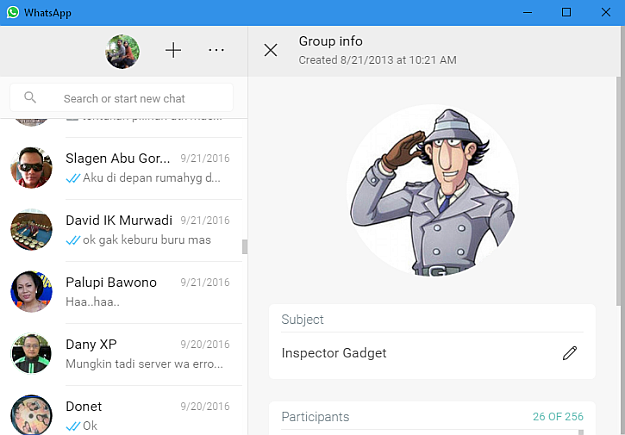Close the Group info panel
The height and width of the screenshot is (435, 625).
click(271, 50)
